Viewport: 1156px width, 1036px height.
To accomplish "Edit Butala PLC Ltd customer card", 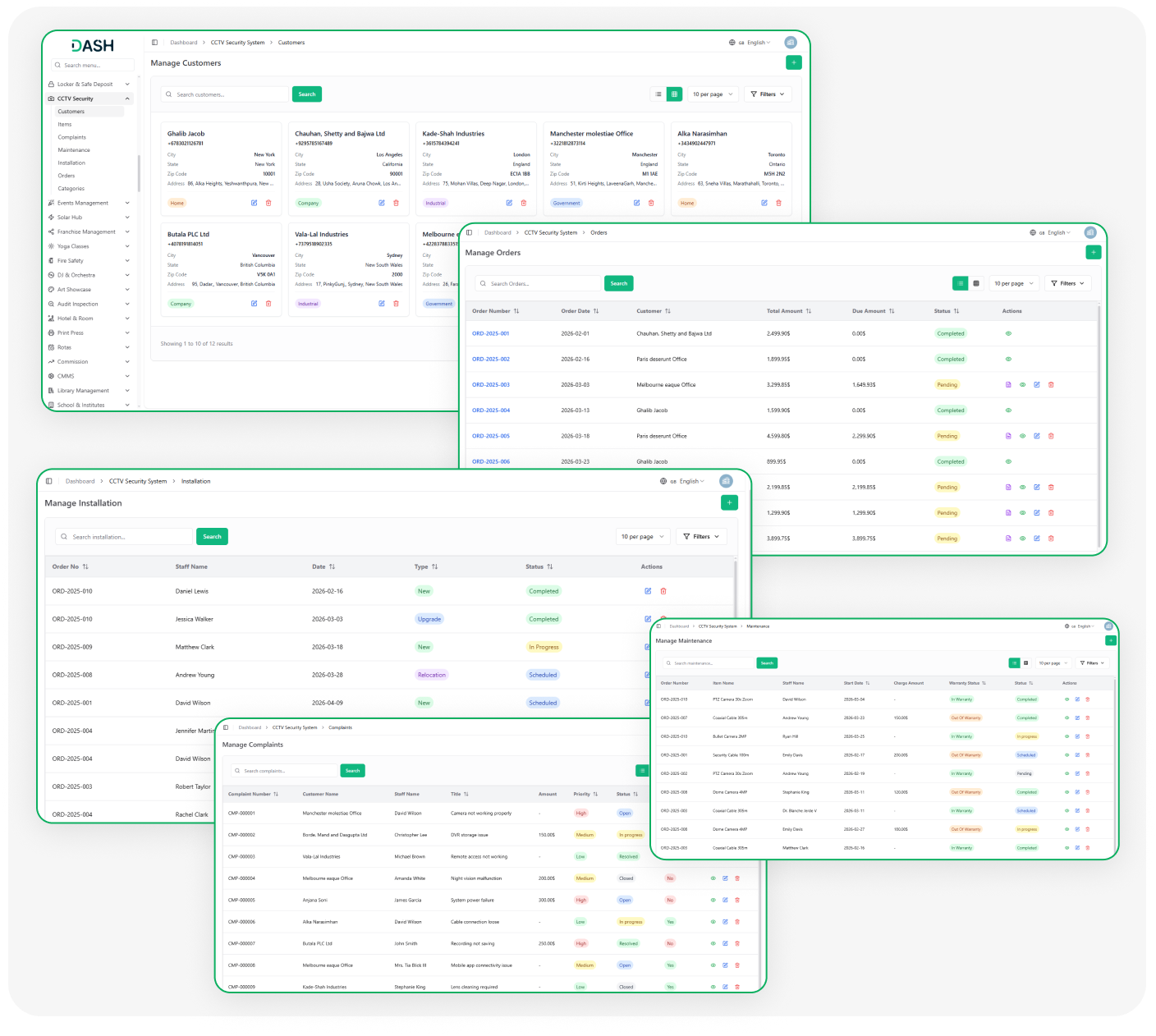I will point(255,304).
